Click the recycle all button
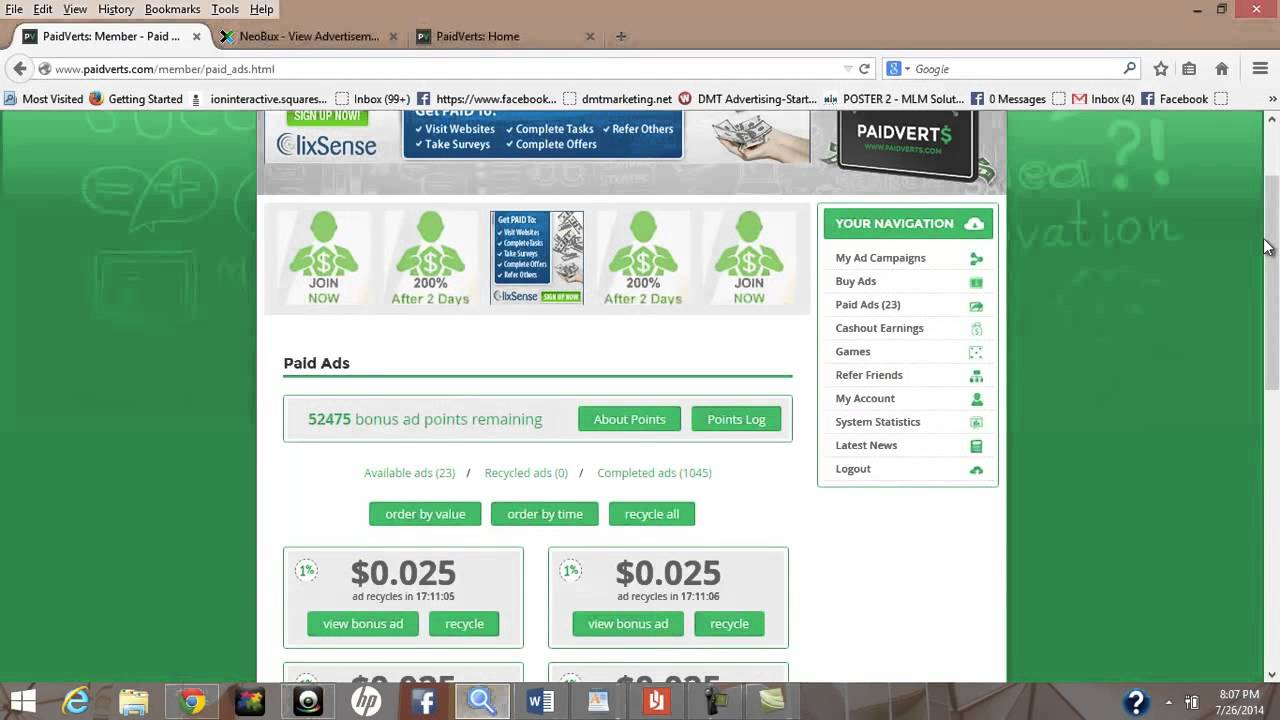This screenshot has height=720, width=1280. 652,514
